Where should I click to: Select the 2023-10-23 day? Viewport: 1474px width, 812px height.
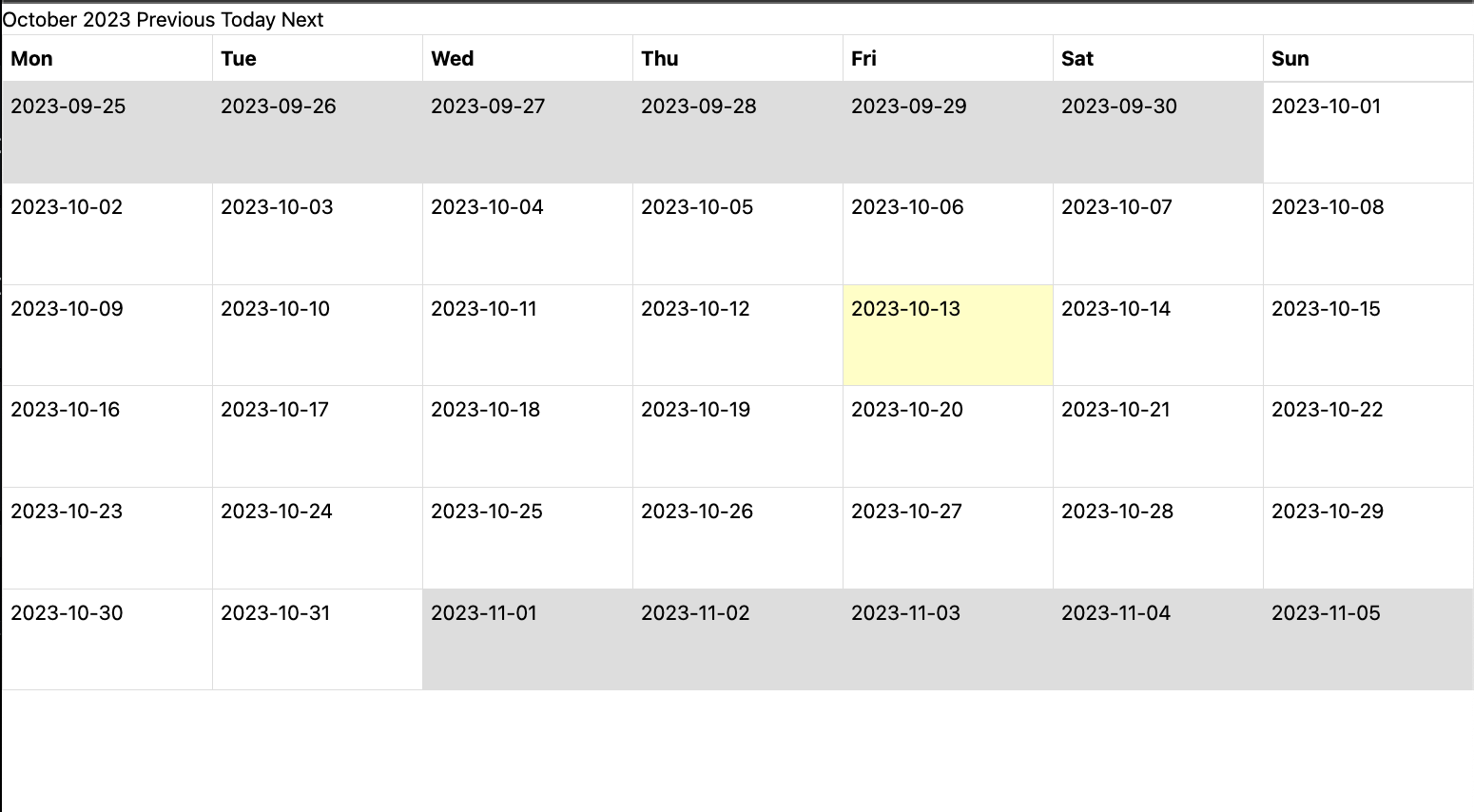click(x=107, y=537)
